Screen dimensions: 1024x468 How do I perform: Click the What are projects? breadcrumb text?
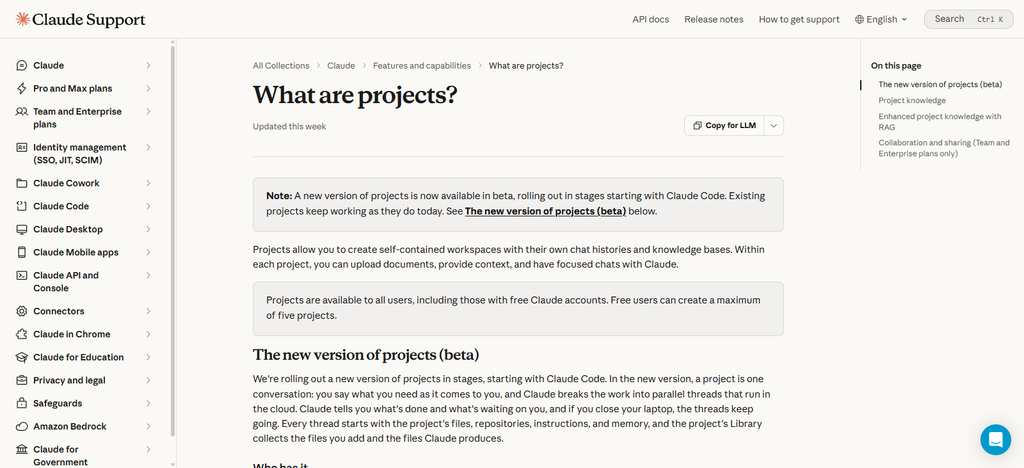coord(526,65)
